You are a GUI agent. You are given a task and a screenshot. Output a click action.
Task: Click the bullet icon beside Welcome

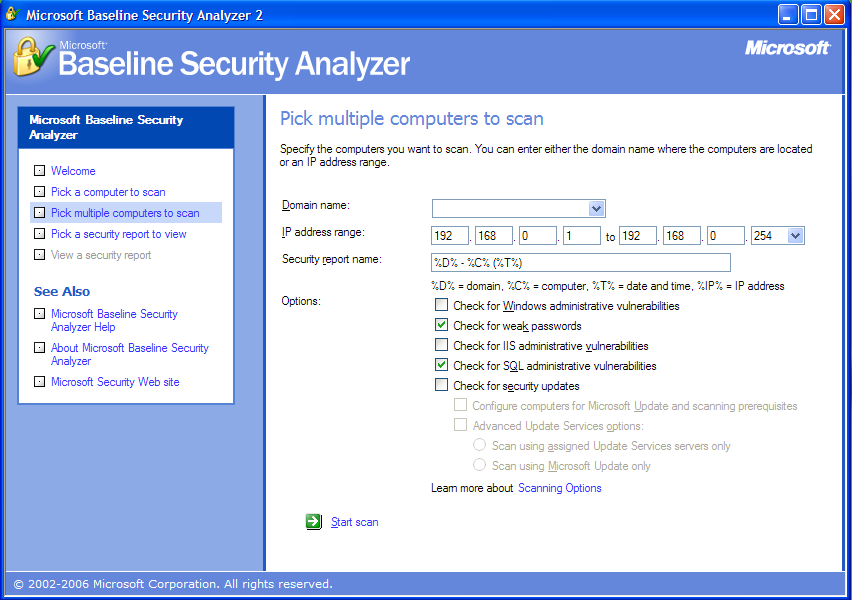pos(39,171)
